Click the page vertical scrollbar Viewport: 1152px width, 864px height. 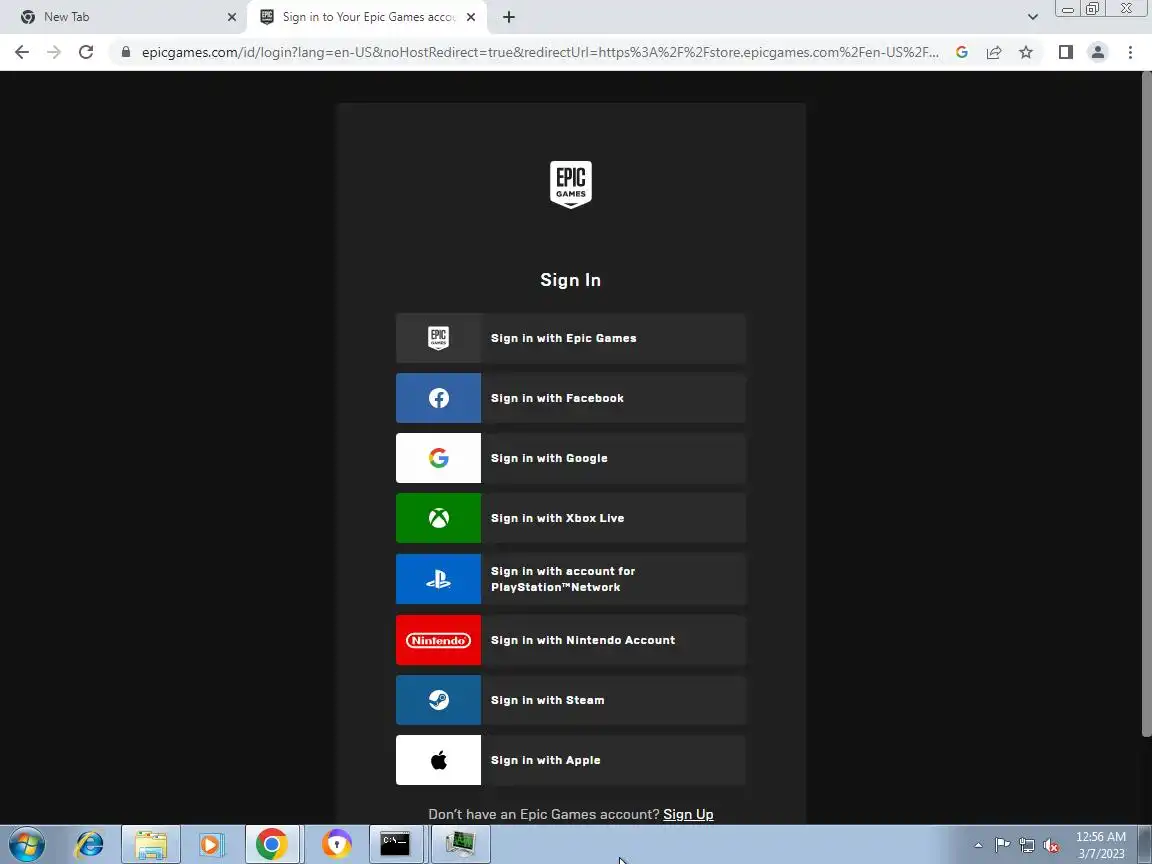tap(1146, 404)
